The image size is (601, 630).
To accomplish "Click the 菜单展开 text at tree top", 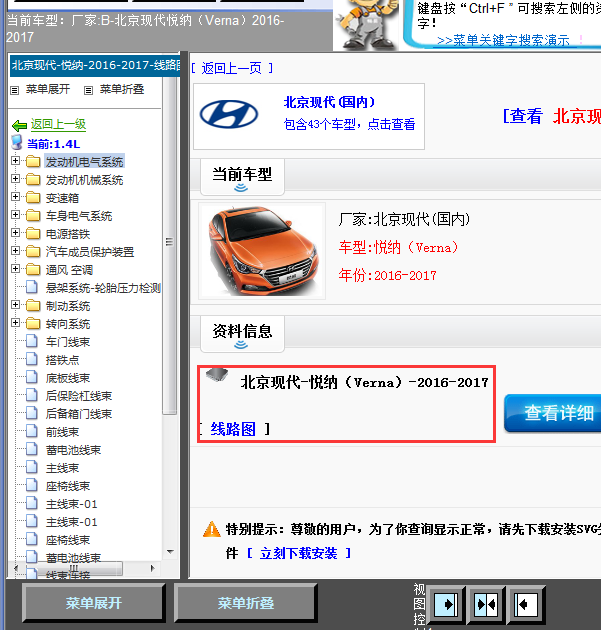I will 48,89.
